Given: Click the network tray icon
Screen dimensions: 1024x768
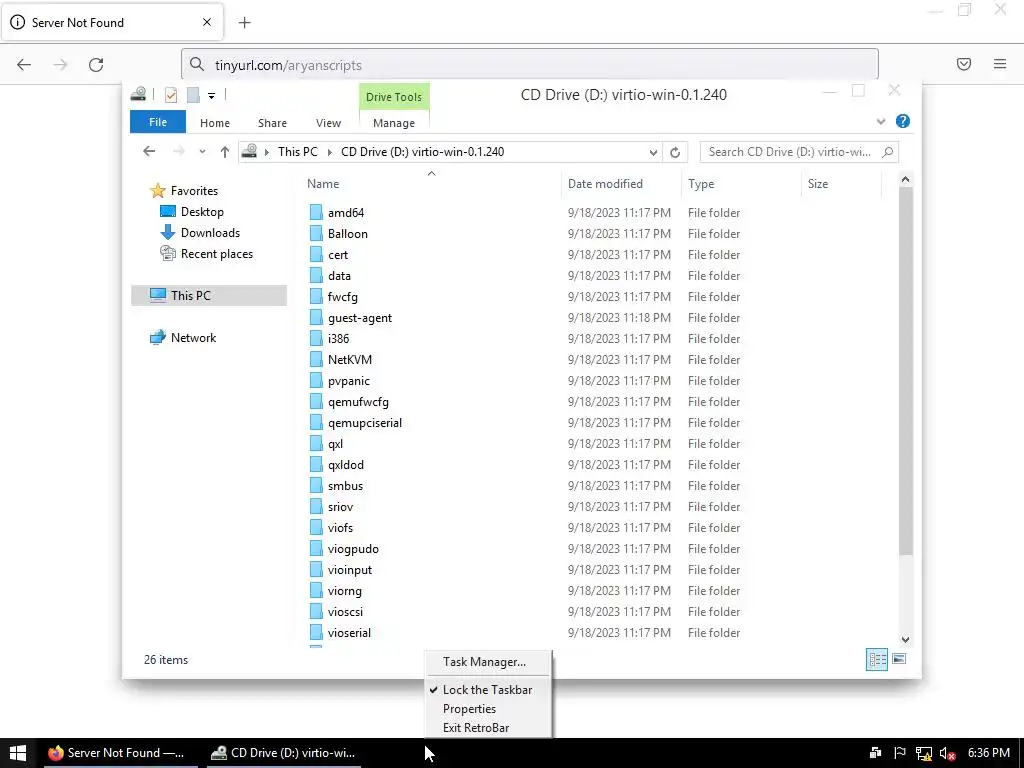Looking at the screenshot, I should [x=923, y=754].
